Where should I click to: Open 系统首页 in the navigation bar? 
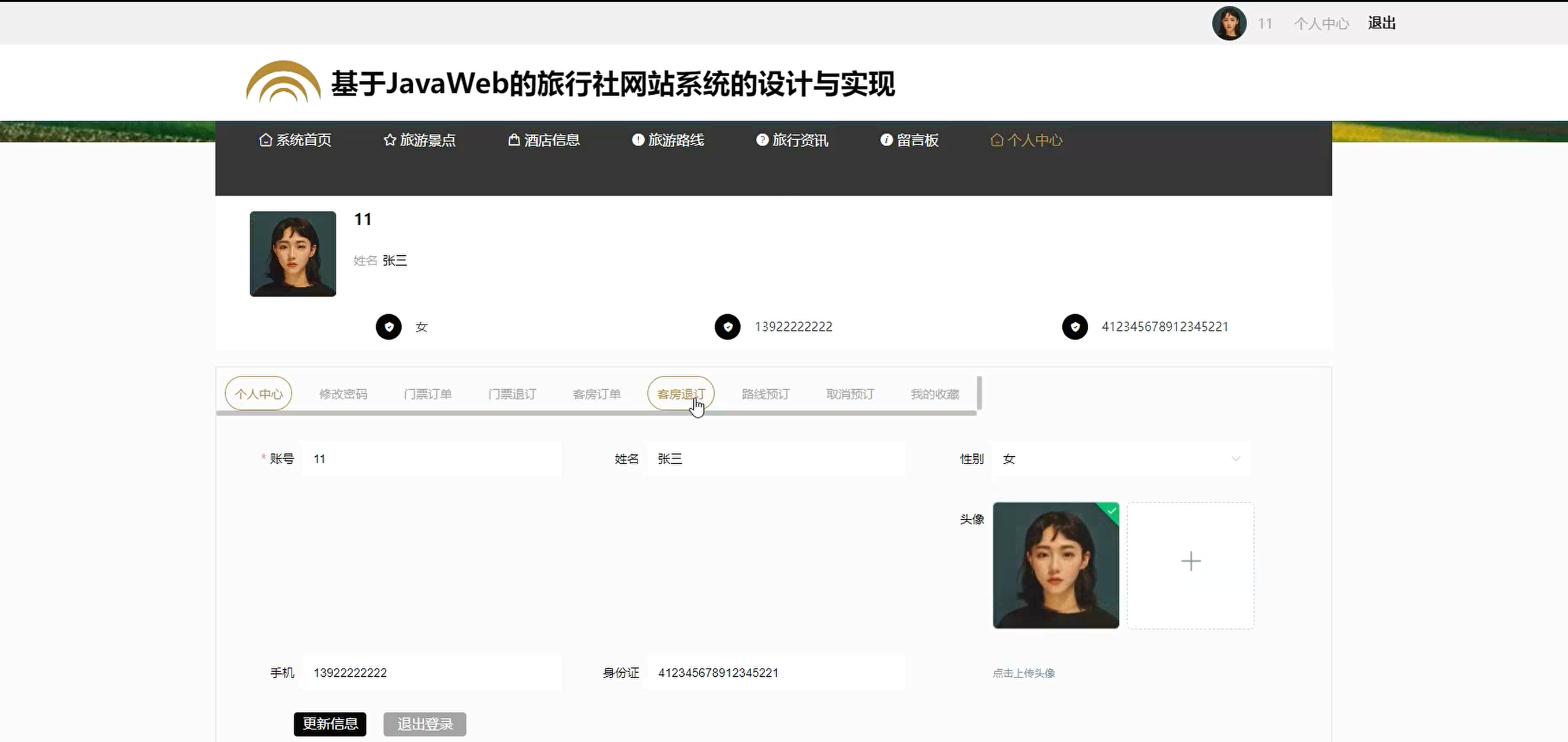[x=296, y=140]
